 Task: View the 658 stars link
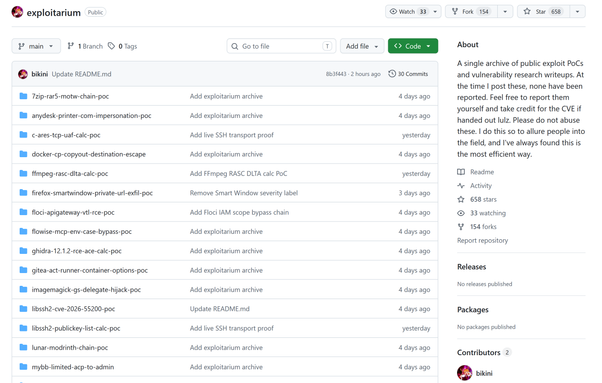pyautogui.click(x=483, y=200)
